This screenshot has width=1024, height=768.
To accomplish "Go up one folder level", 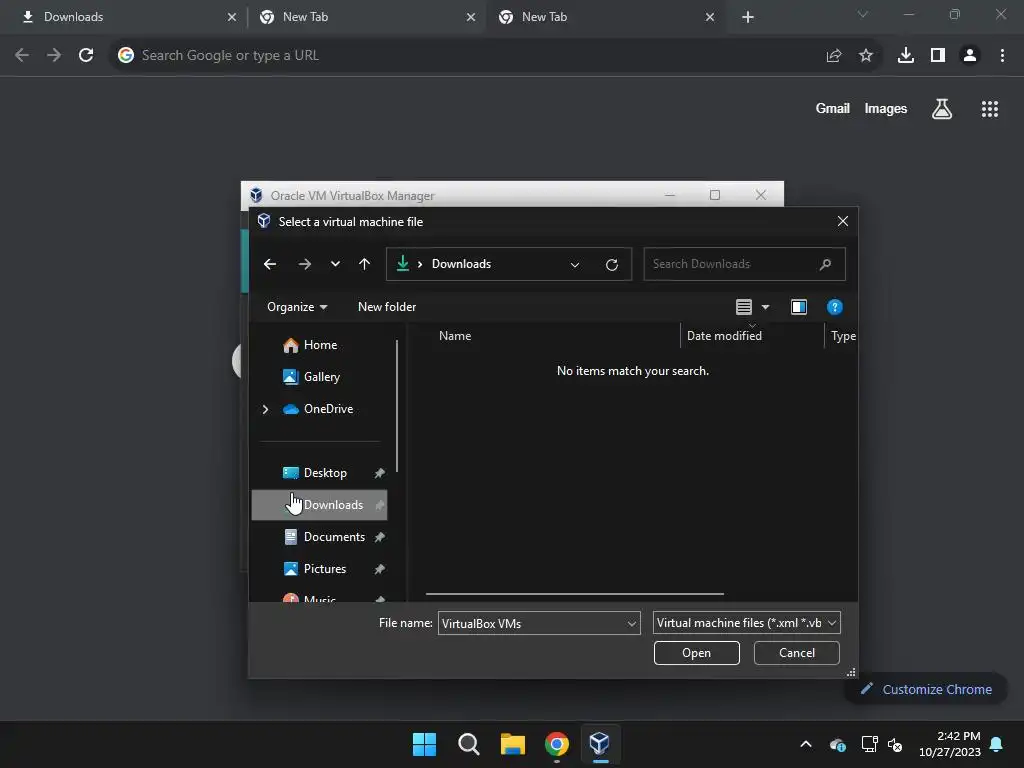I will (x=364, y=264).
